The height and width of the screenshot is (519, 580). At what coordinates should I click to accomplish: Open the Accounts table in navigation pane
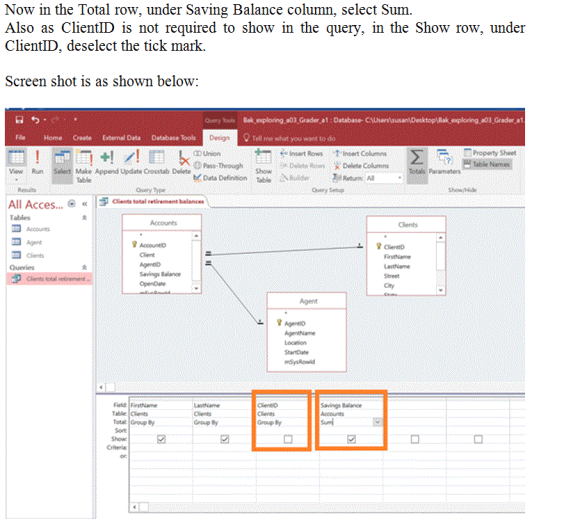click(x=32, y=229)
